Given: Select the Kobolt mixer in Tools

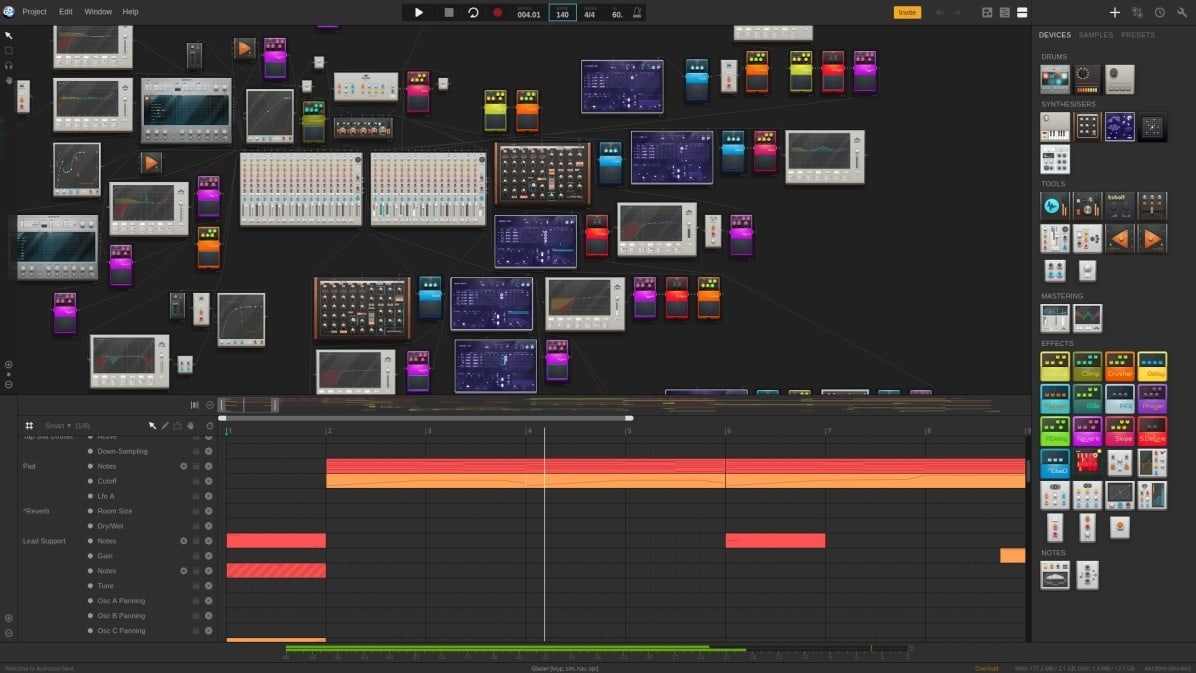Looking at the screenshot, I should (x=1119, y=207).
